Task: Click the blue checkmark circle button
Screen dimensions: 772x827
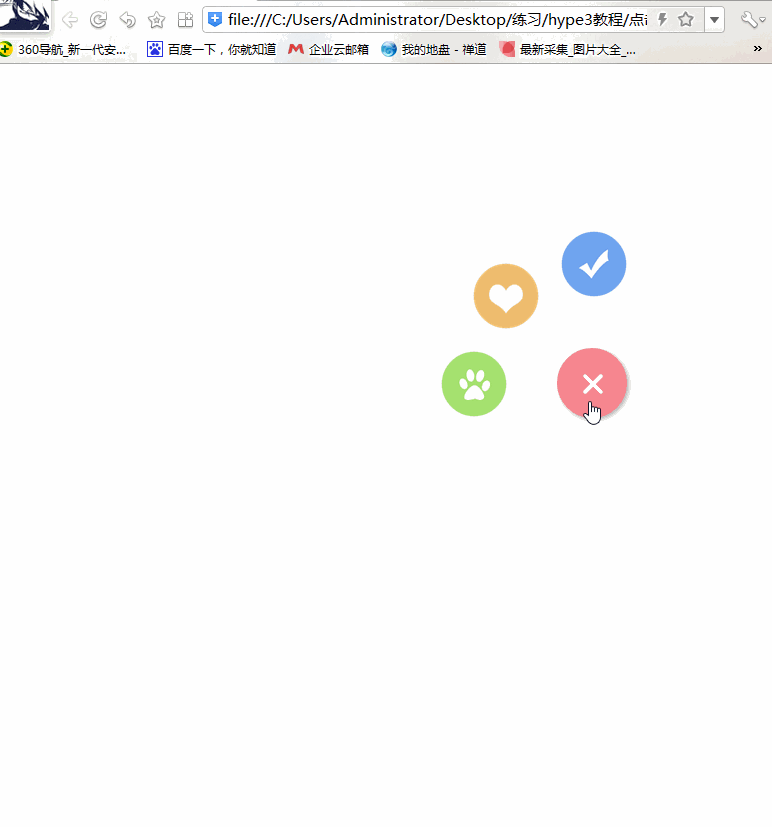Action: click(594, 264)
